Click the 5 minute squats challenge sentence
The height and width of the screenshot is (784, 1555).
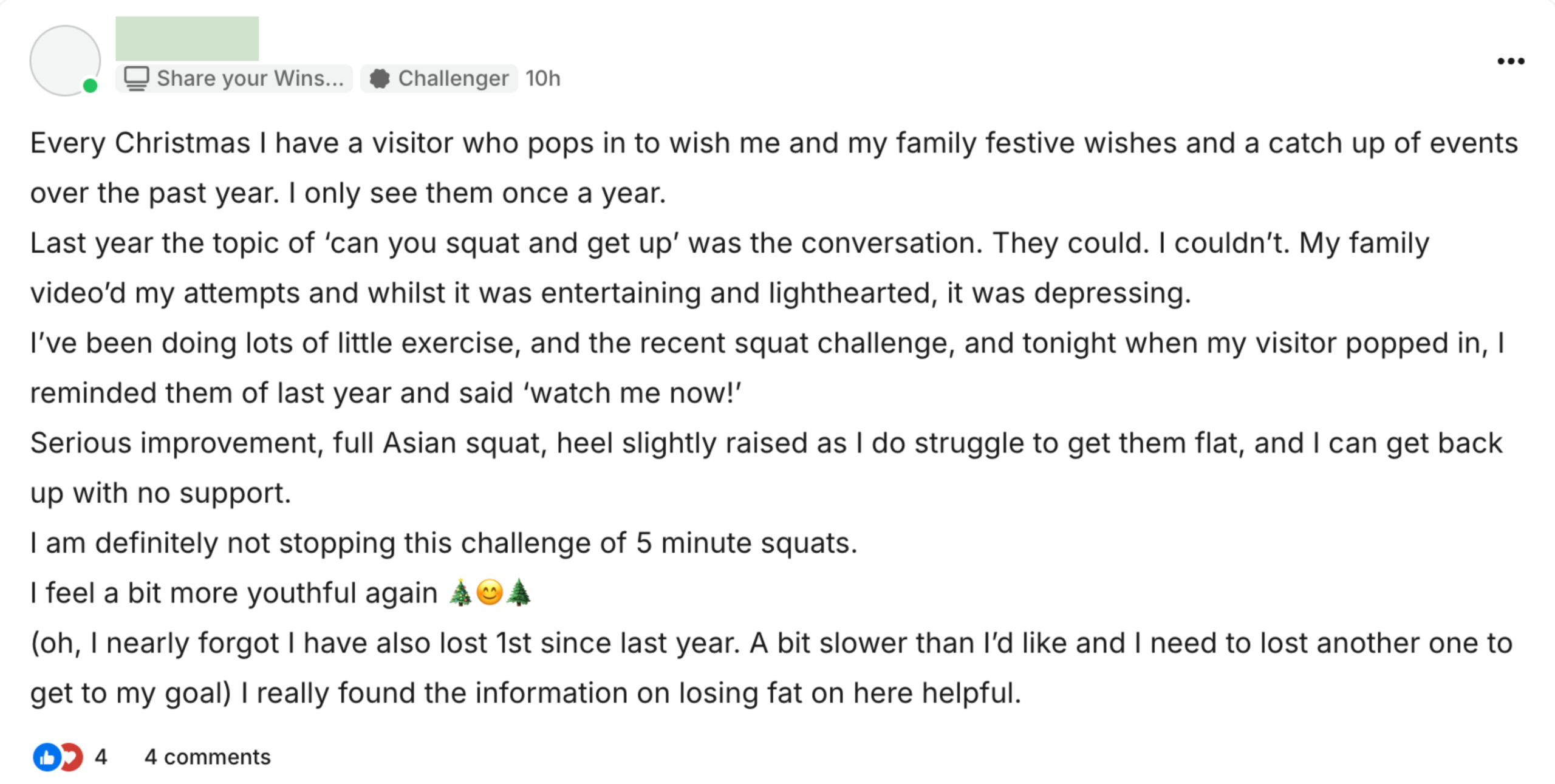pyautogui.click(x=443, y=543)
